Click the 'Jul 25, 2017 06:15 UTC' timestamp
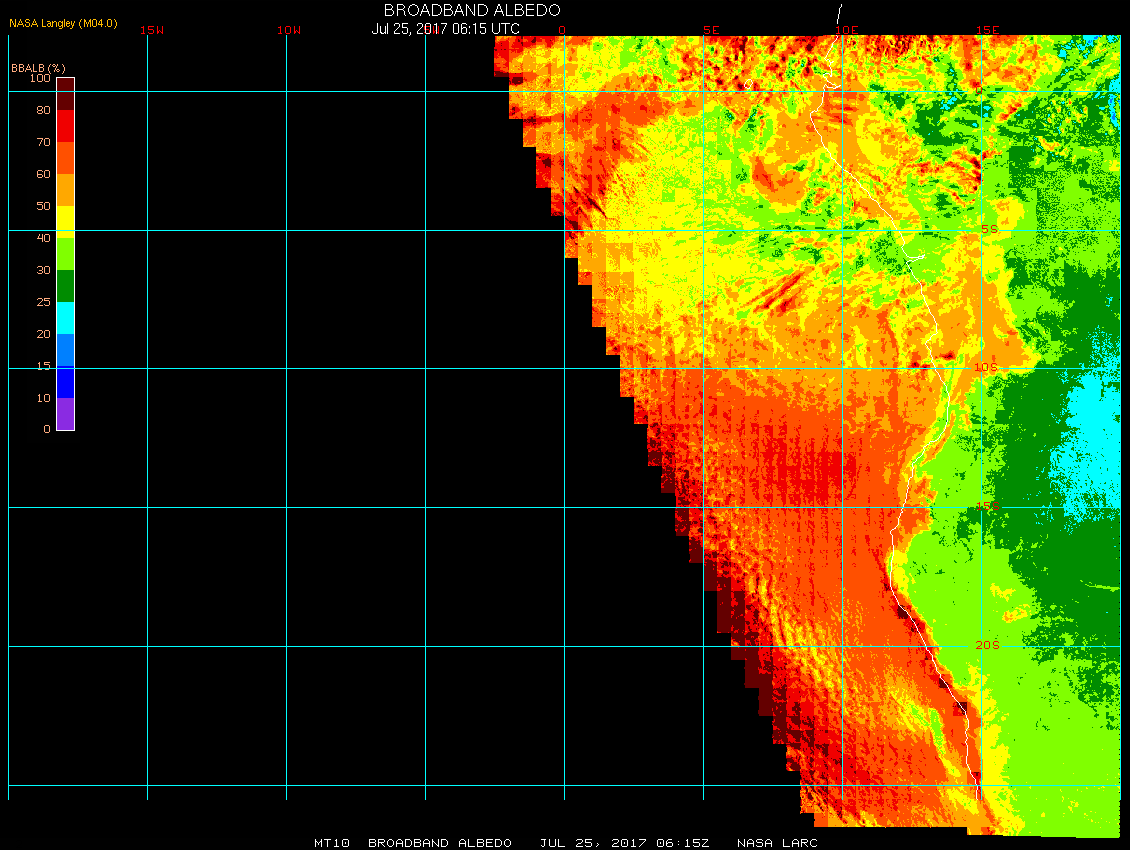1130x850 pixels. (445, 29)
